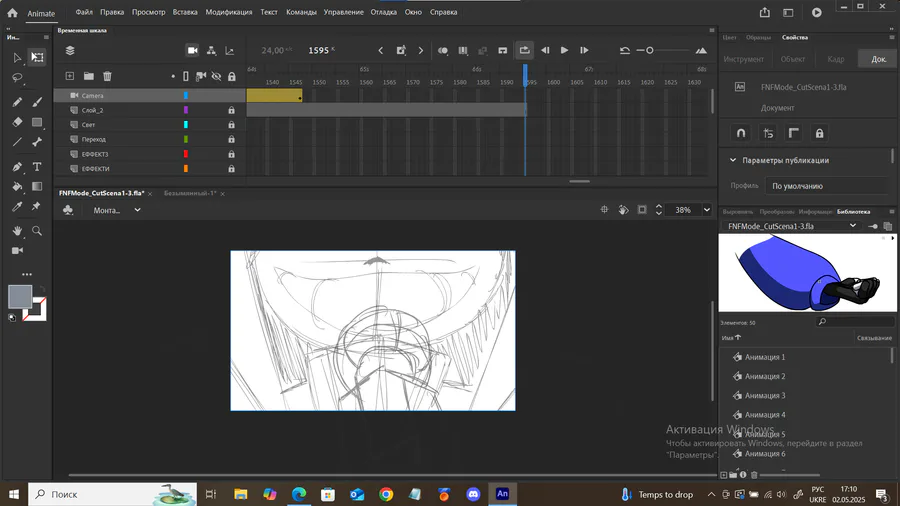The height and width of the screenshot is (506, 900).
Task: Toggle hide-all-layers eye icon in header
Action: click(x=216, y=76)
